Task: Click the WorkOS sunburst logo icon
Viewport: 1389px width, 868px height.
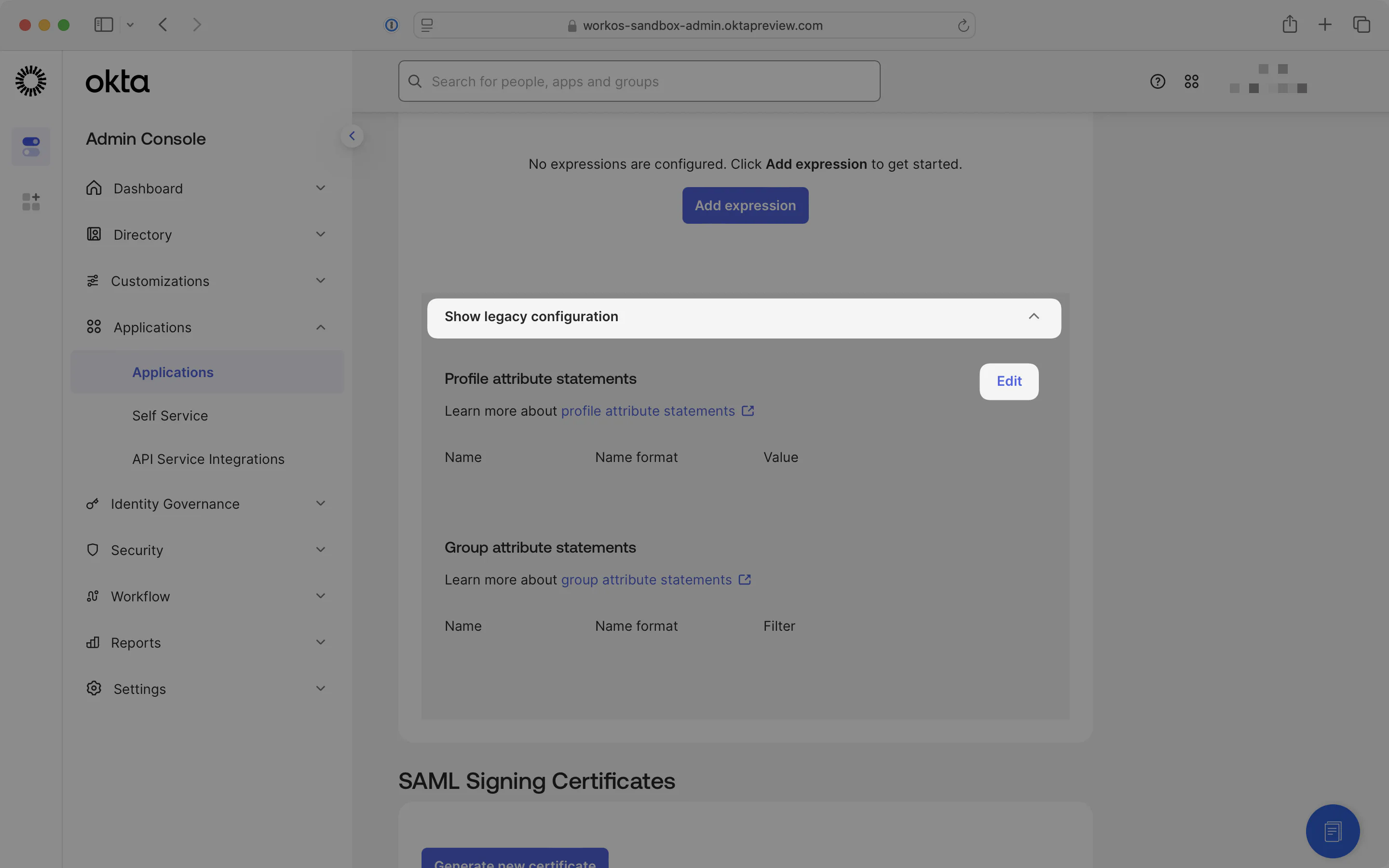Action: click(30, 81)
